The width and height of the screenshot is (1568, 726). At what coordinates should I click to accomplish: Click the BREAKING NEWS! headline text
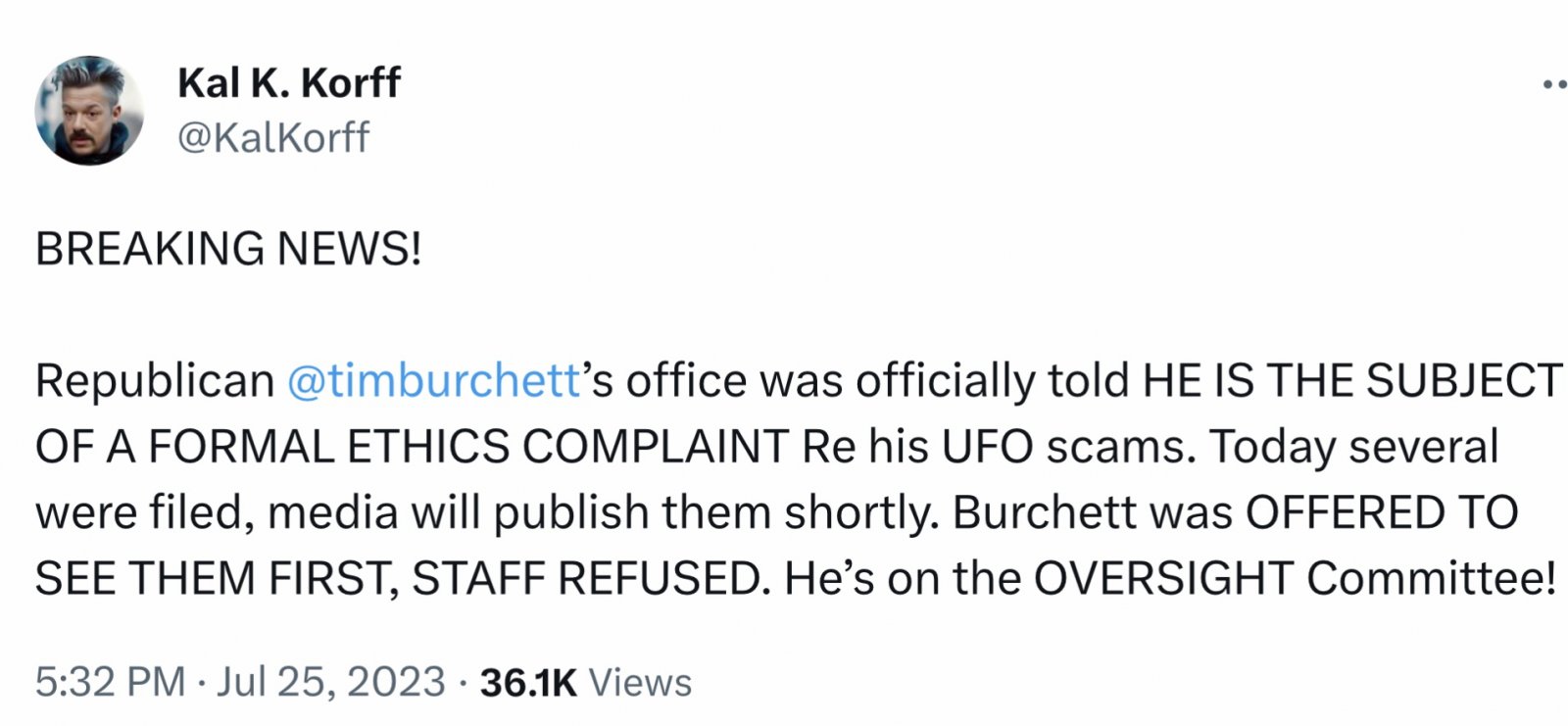coord(228,249)
